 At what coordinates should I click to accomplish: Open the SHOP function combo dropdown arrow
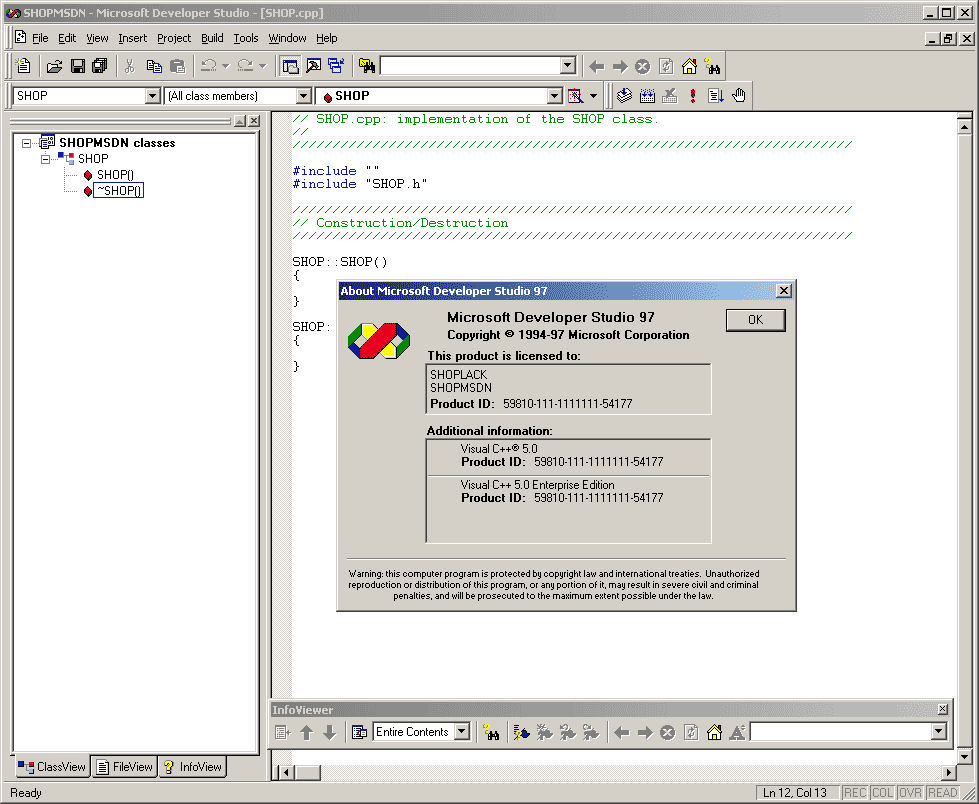click(x=554, y=96)
